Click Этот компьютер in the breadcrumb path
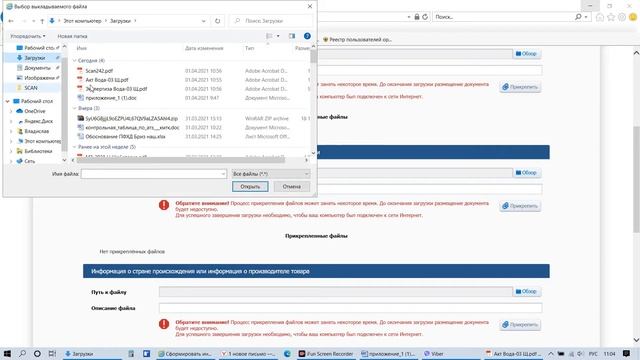Screen dimensions: 640x360 pyautogui.click(x=82, y=21)
